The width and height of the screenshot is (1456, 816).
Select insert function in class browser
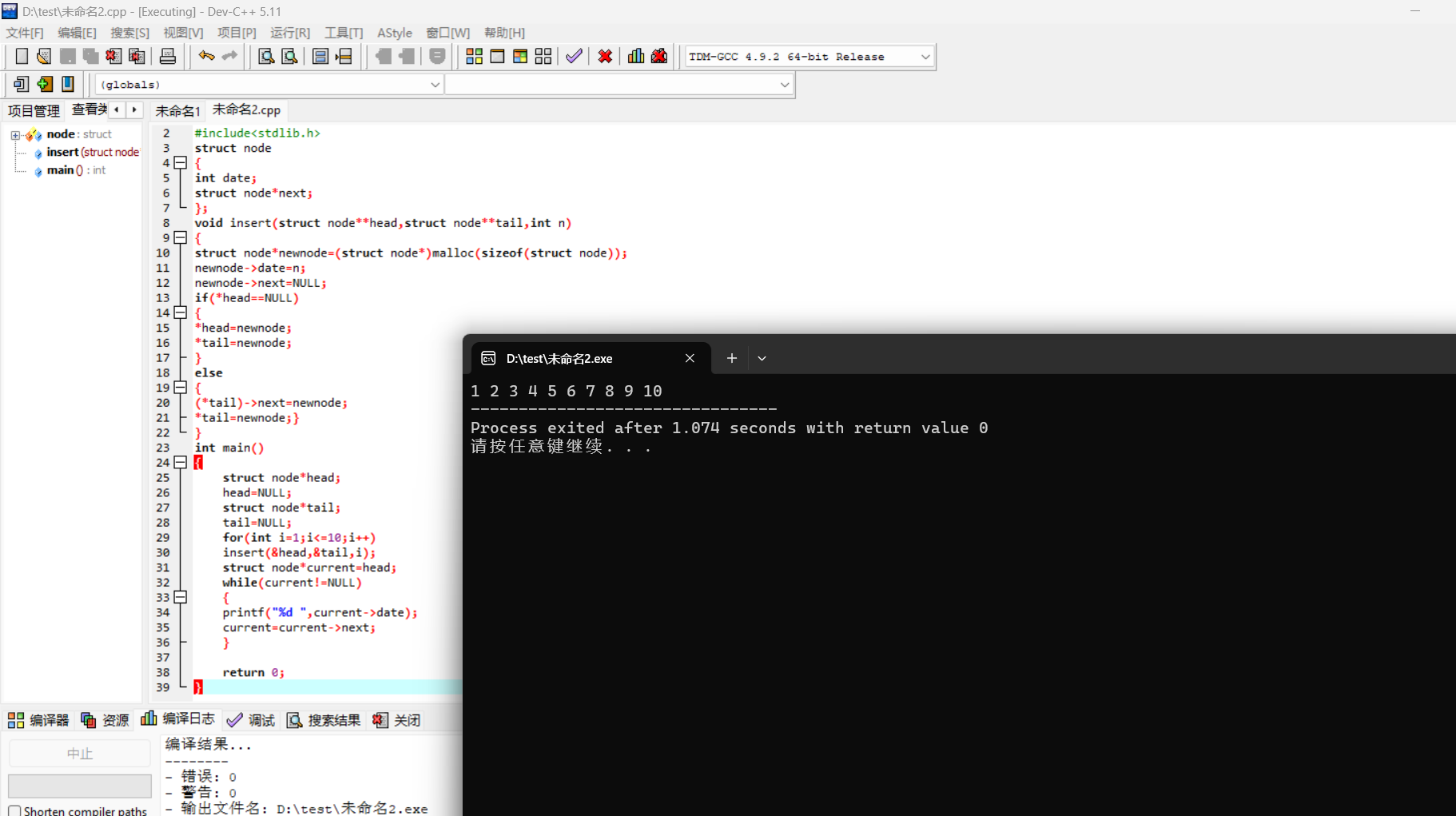86,152
